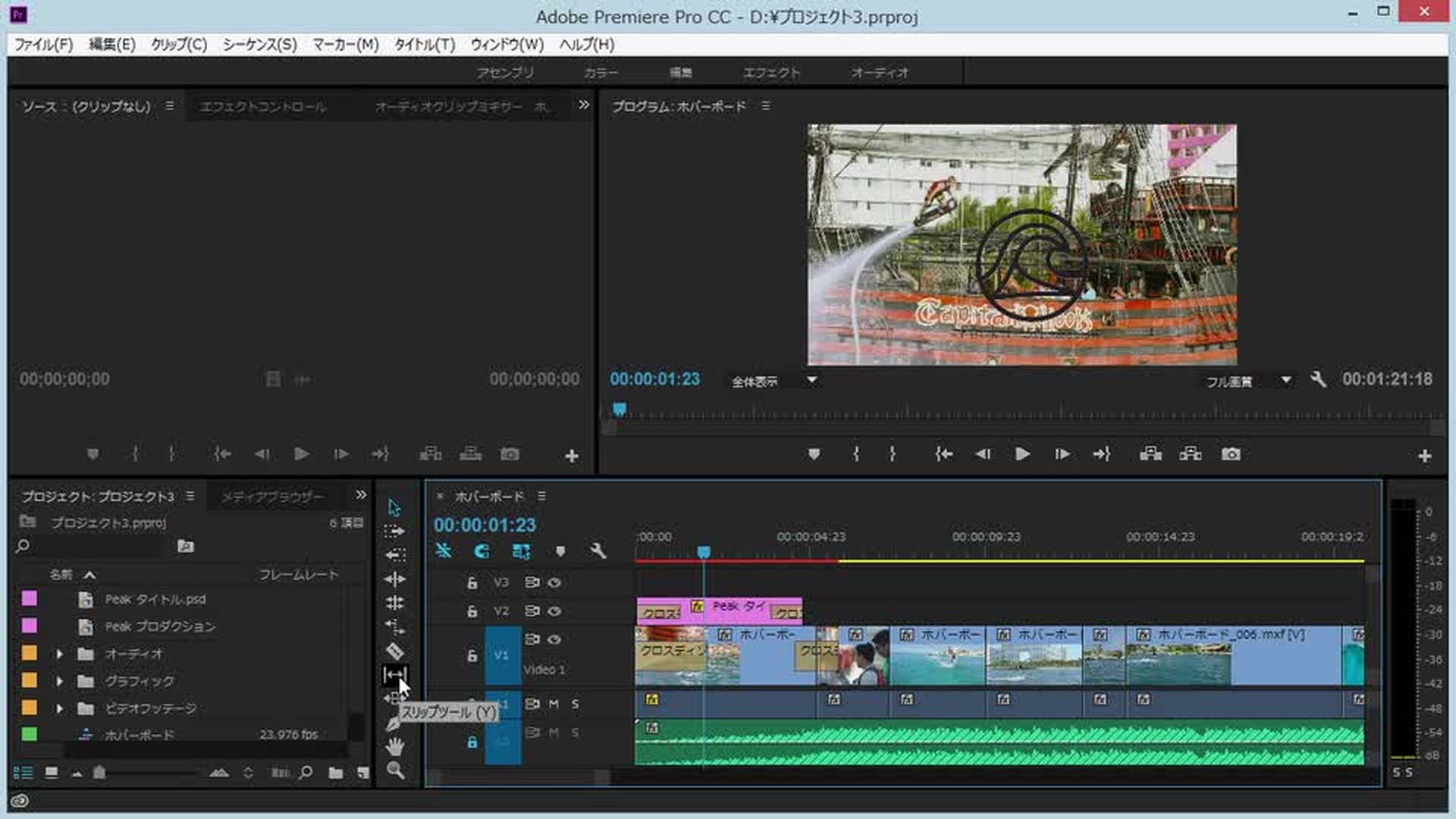
Task: Switch to the オーディオ workspace
Action: tap(880, 73)
